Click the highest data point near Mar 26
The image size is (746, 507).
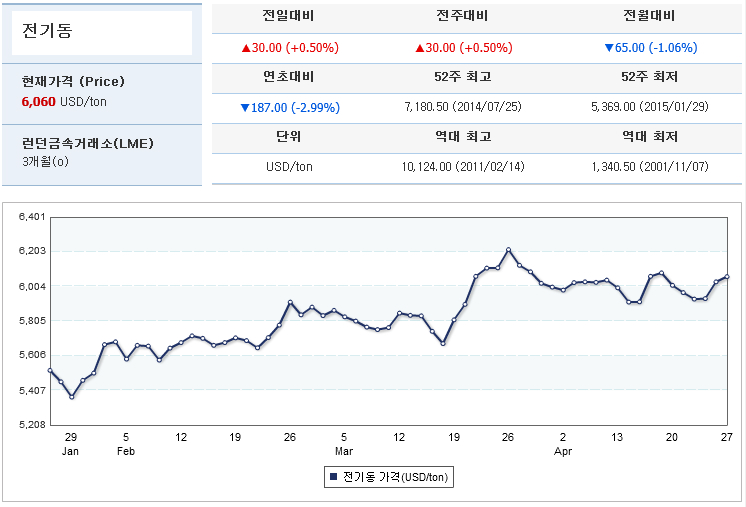click(x=508, y=250)
